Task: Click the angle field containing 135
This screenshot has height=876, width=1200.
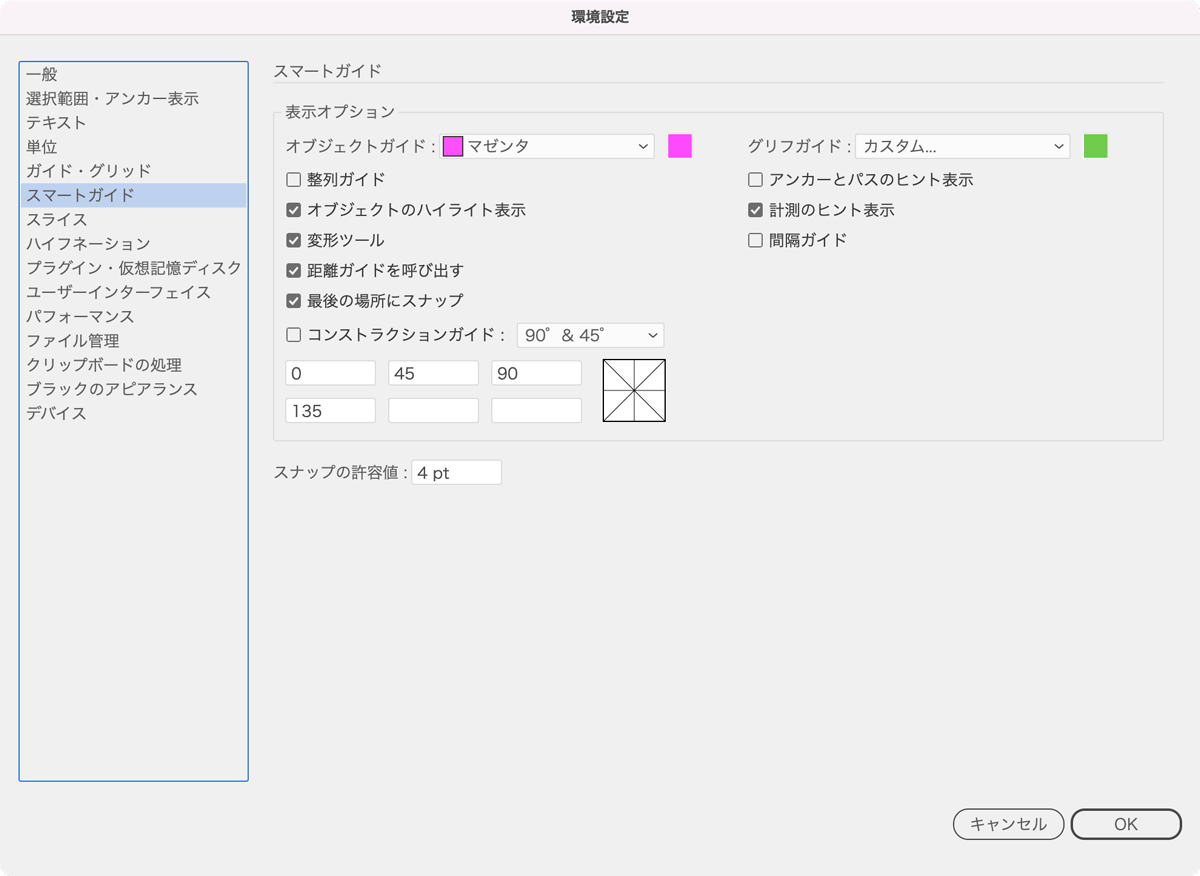Action: tap(331, 410)
